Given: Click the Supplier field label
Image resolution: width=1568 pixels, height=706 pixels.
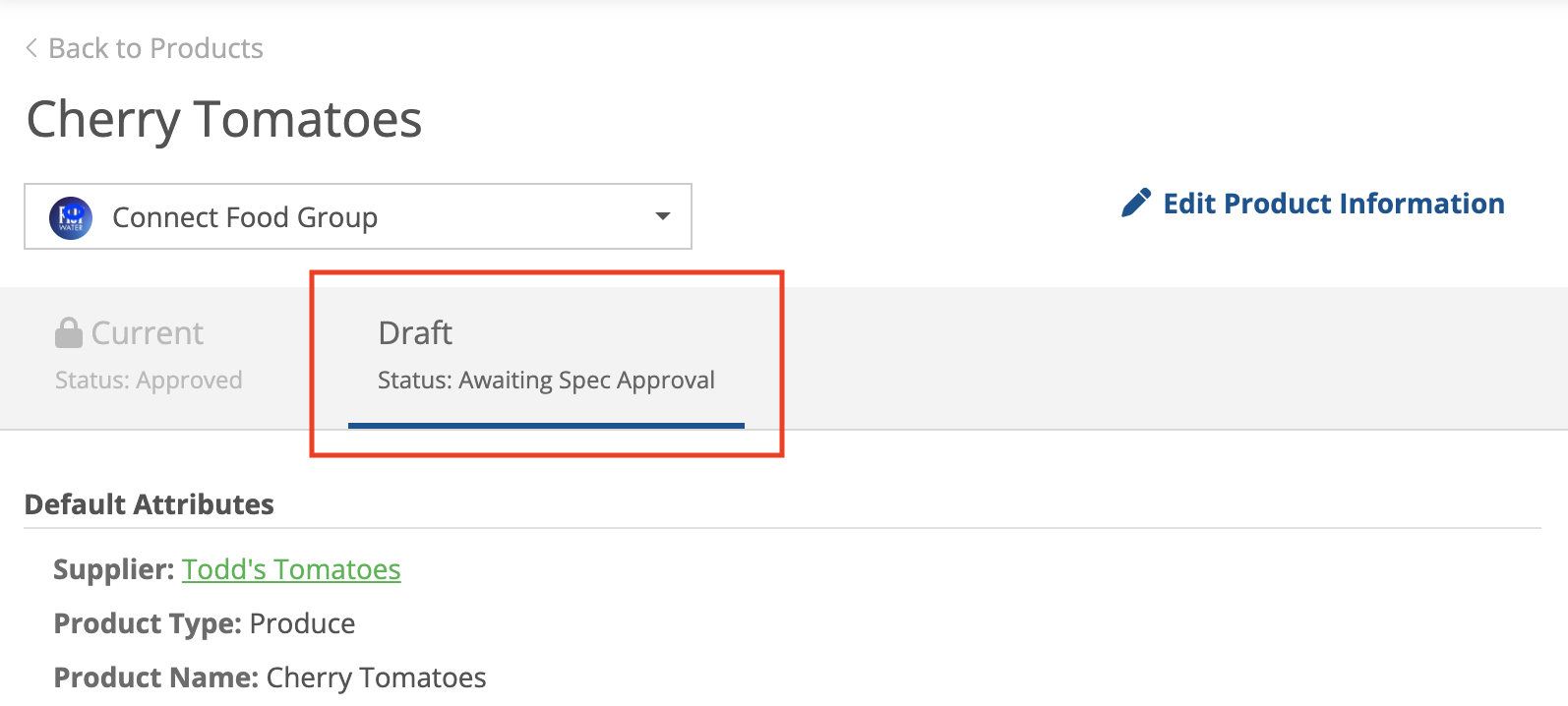Looking at the screenshot, I should pyautogui.click(x=114, y=569).
